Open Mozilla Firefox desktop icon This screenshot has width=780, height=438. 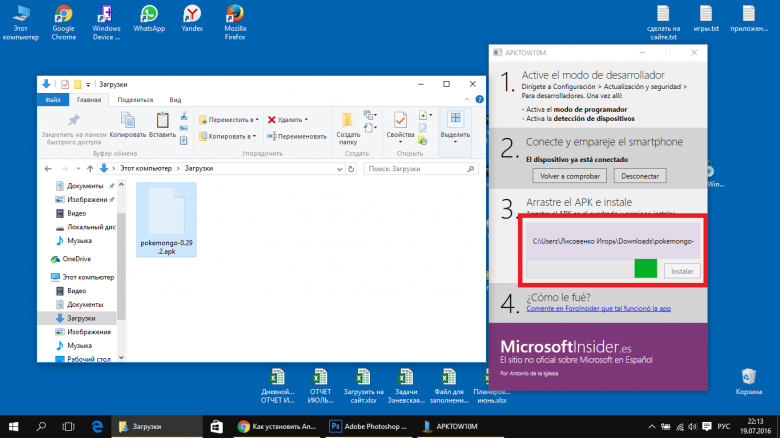pos(235,23)
